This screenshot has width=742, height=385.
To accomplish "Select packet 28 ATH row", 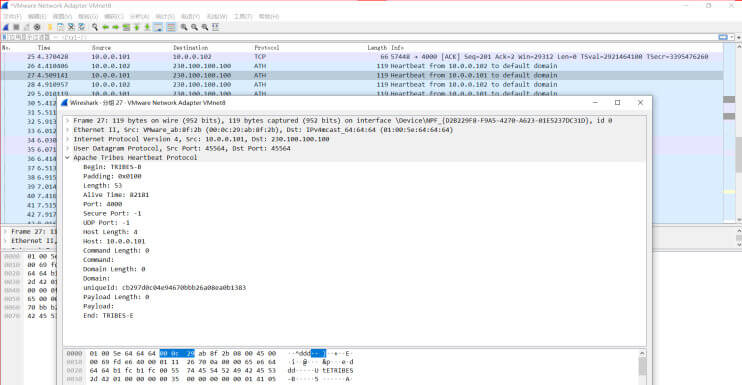I will [362, 85].
